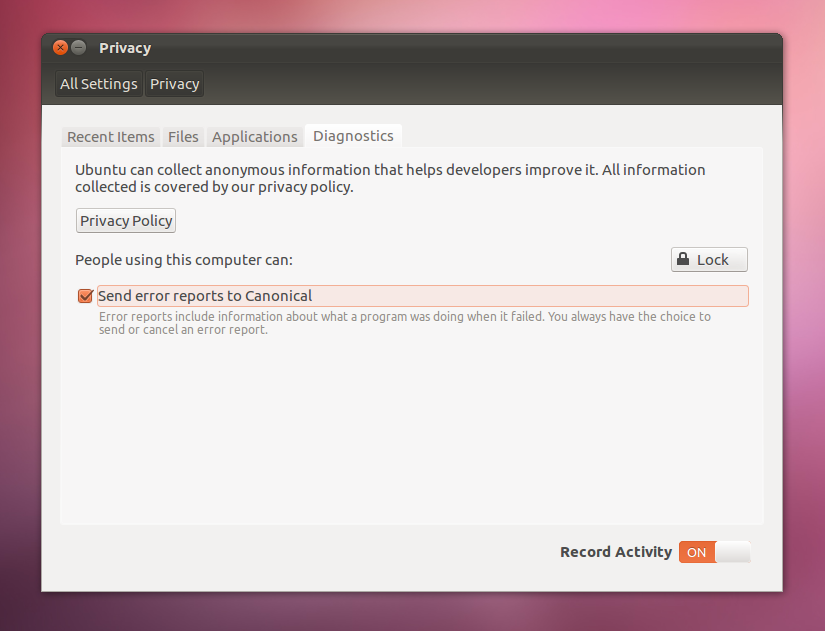825x631 pixels.
Task: Minimize the Privacy window
Action: 79,48
